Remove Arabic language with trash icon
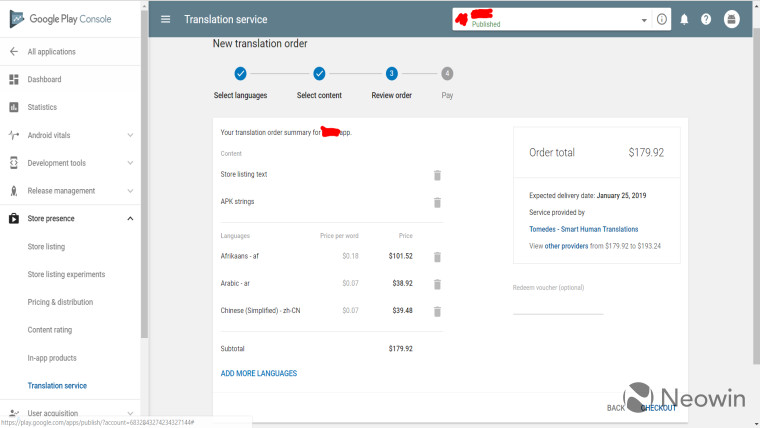The height and width of the screenshot is (428, 760). click(437, 284)
